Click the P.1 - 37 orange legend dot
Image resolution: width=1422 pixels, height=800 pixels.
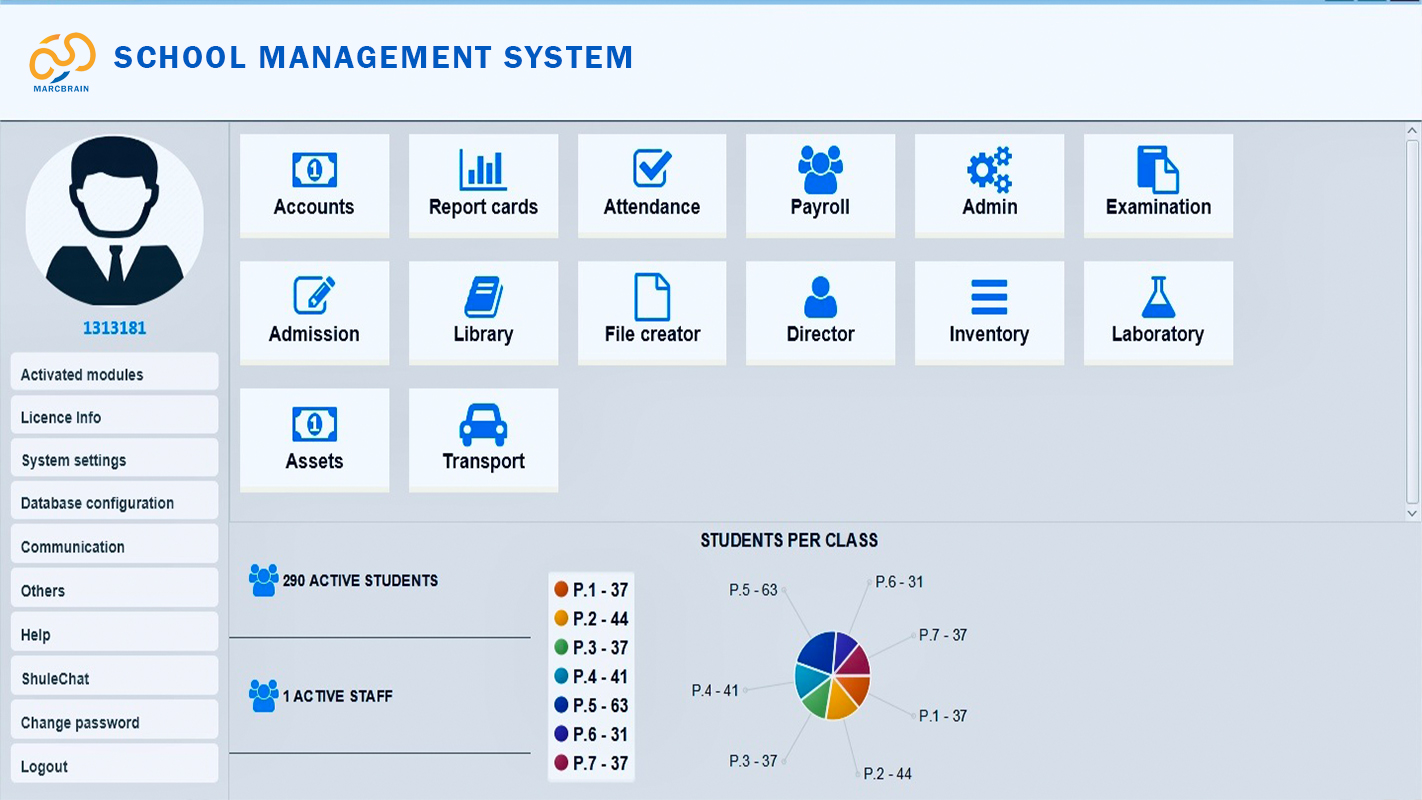[x=561, y=590]
